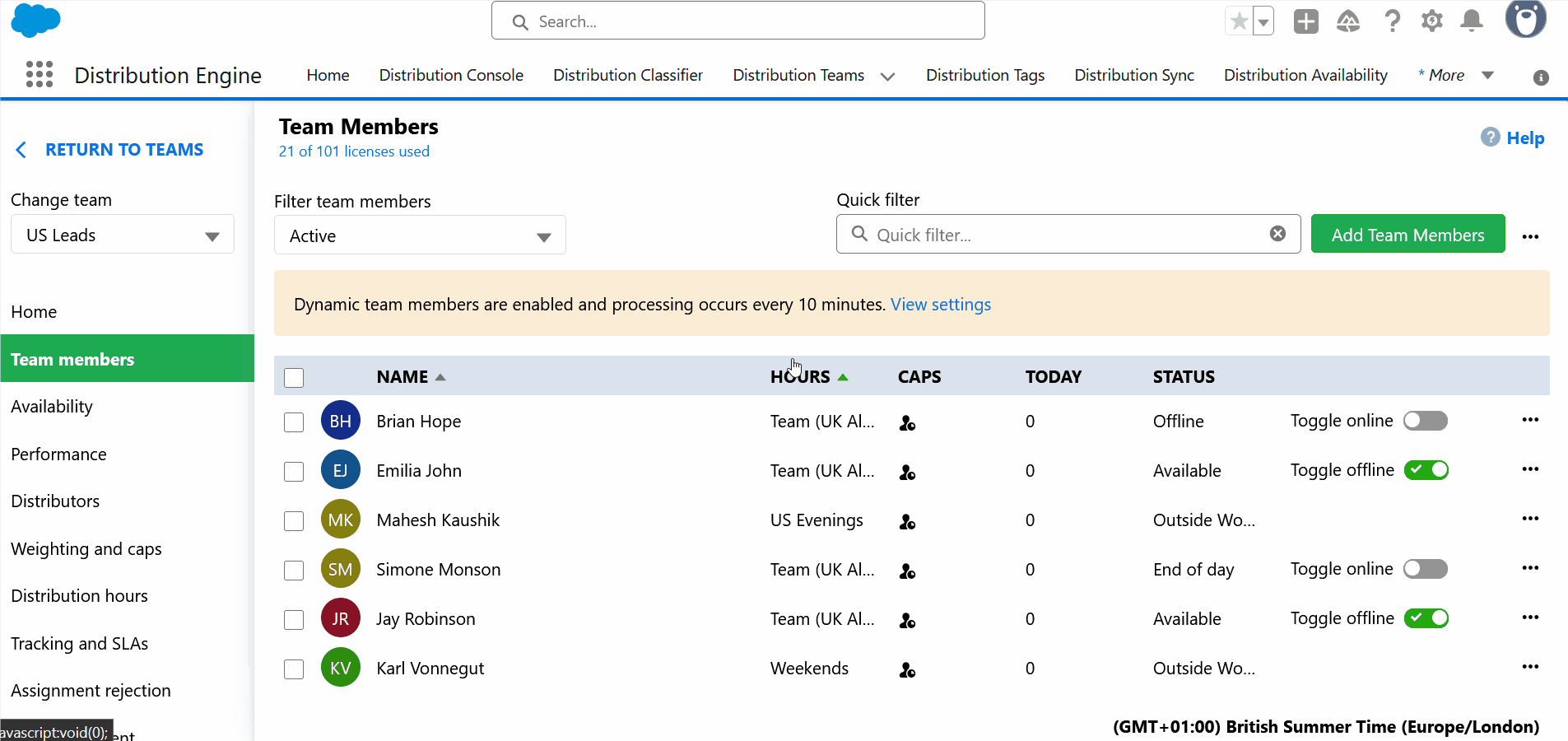The width and height of the screenshot is (1568, 741).
Task: Expand the Distribution Teams tab chevron
Action: click(x=887, y=77)
